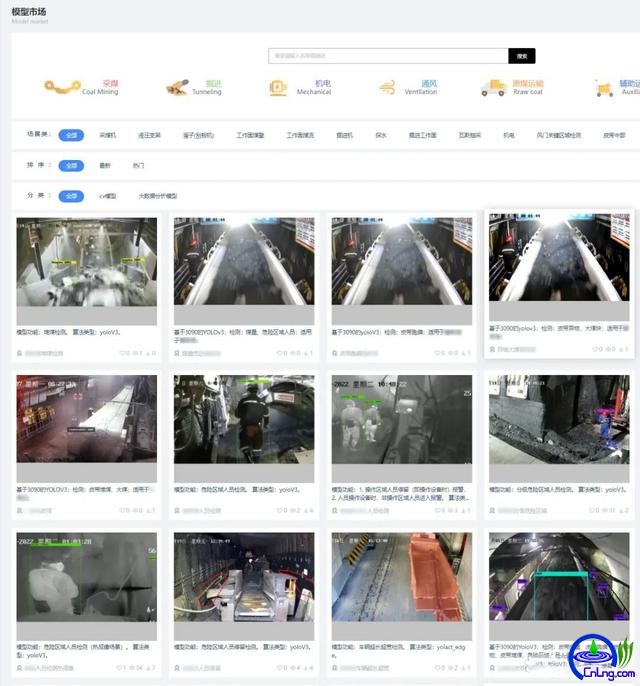Viewport: 640px width, 686px height.
Task: Click the download icon on the dark tunnel walkway card
Action: point(306,668)
